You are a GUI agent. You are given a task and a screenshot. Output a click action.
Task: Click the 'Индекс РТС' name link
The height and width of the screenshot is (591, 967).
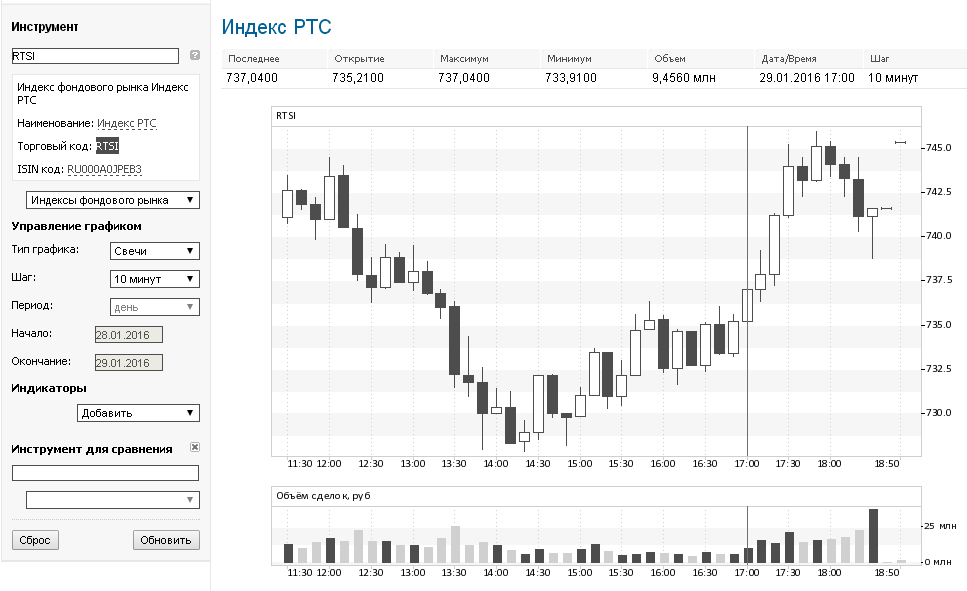click(127, 123)
